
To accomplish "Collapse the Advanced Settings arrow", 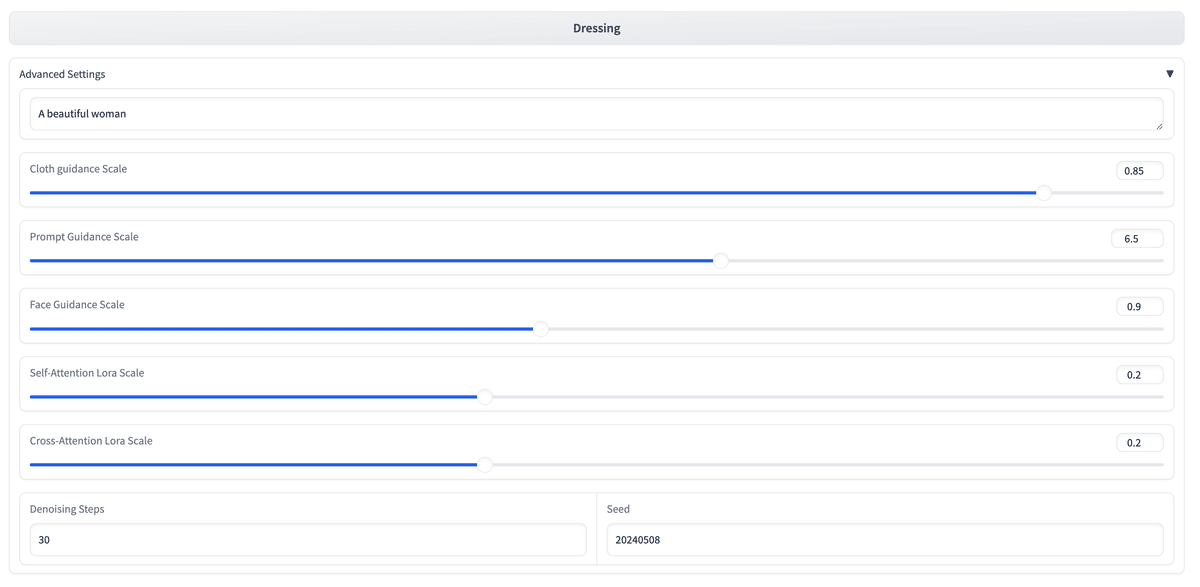I will tap(1169, 74).
